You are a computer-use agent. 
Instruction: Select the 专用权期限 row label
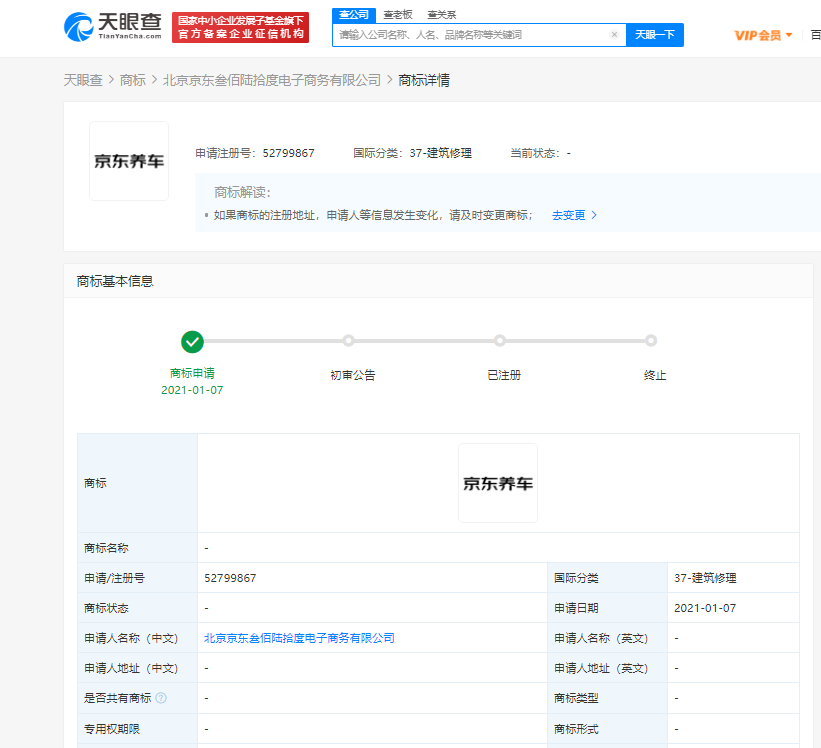pyautogui.click(x=112, y=729)
